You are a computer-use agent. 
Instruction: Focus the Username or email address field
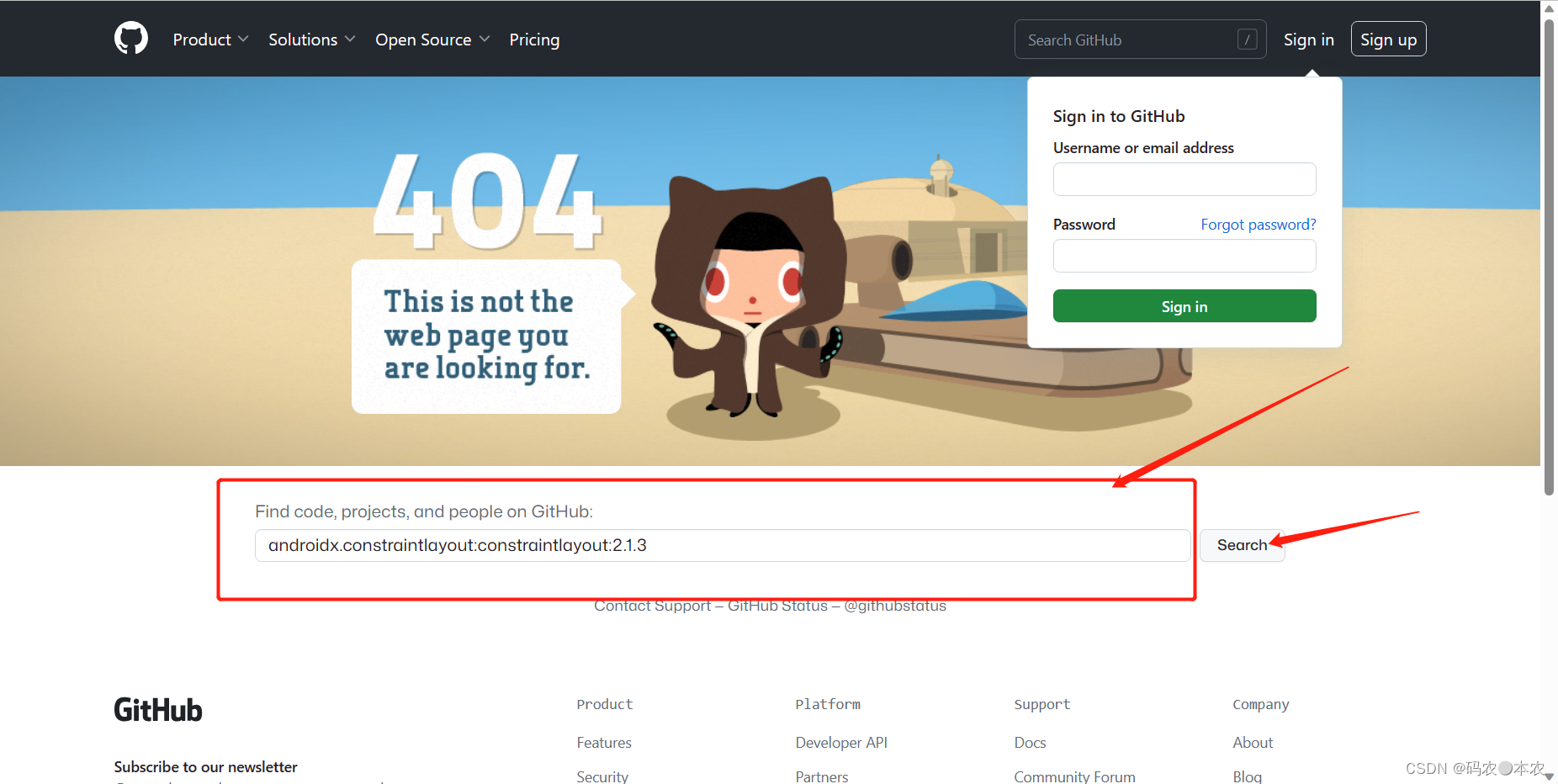pos(1184,178)
